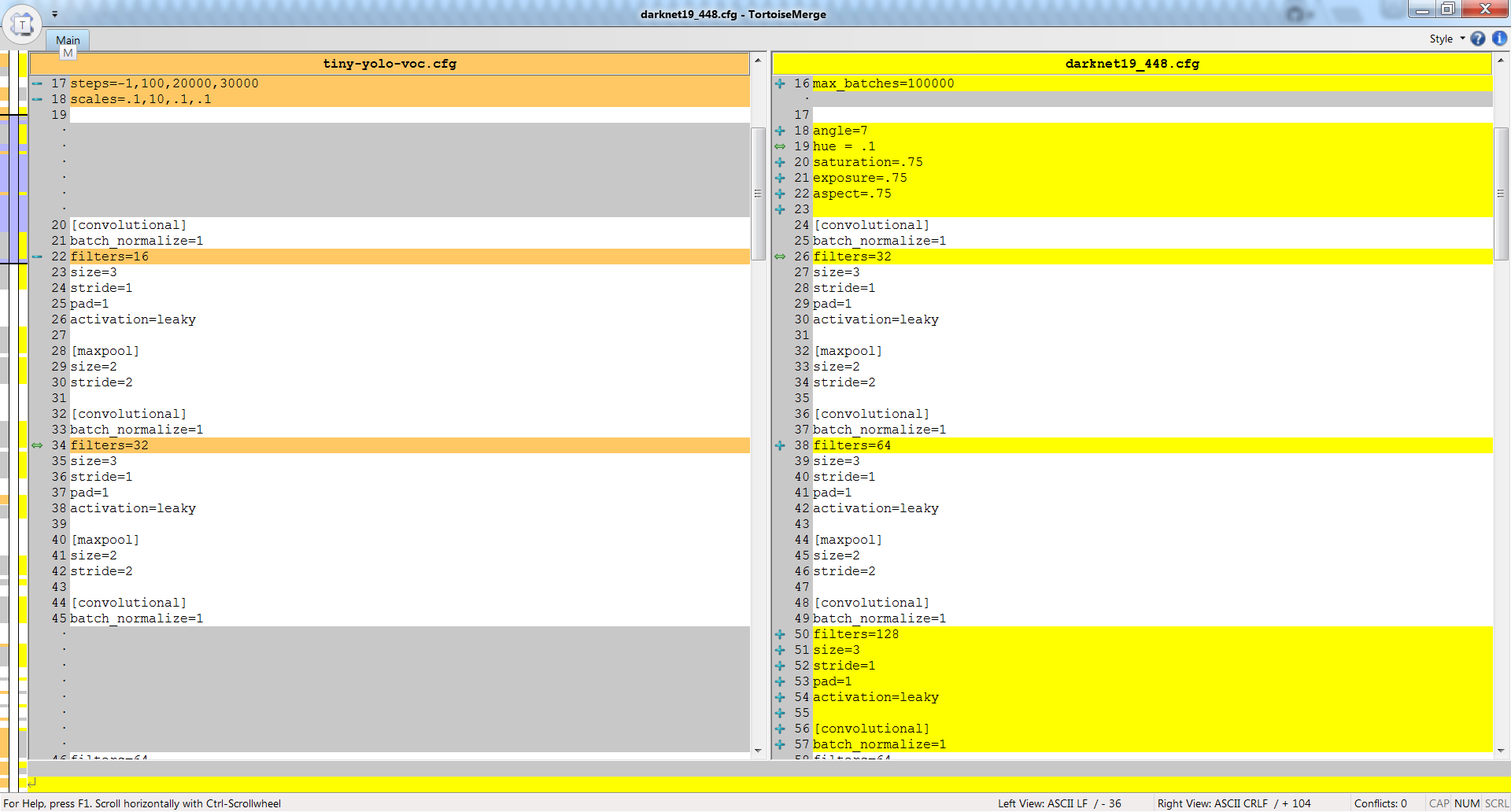Click the left pane vertical scrollbar thumb
The height and width of the screenshot is (812, 1511).
coord(758,194)
